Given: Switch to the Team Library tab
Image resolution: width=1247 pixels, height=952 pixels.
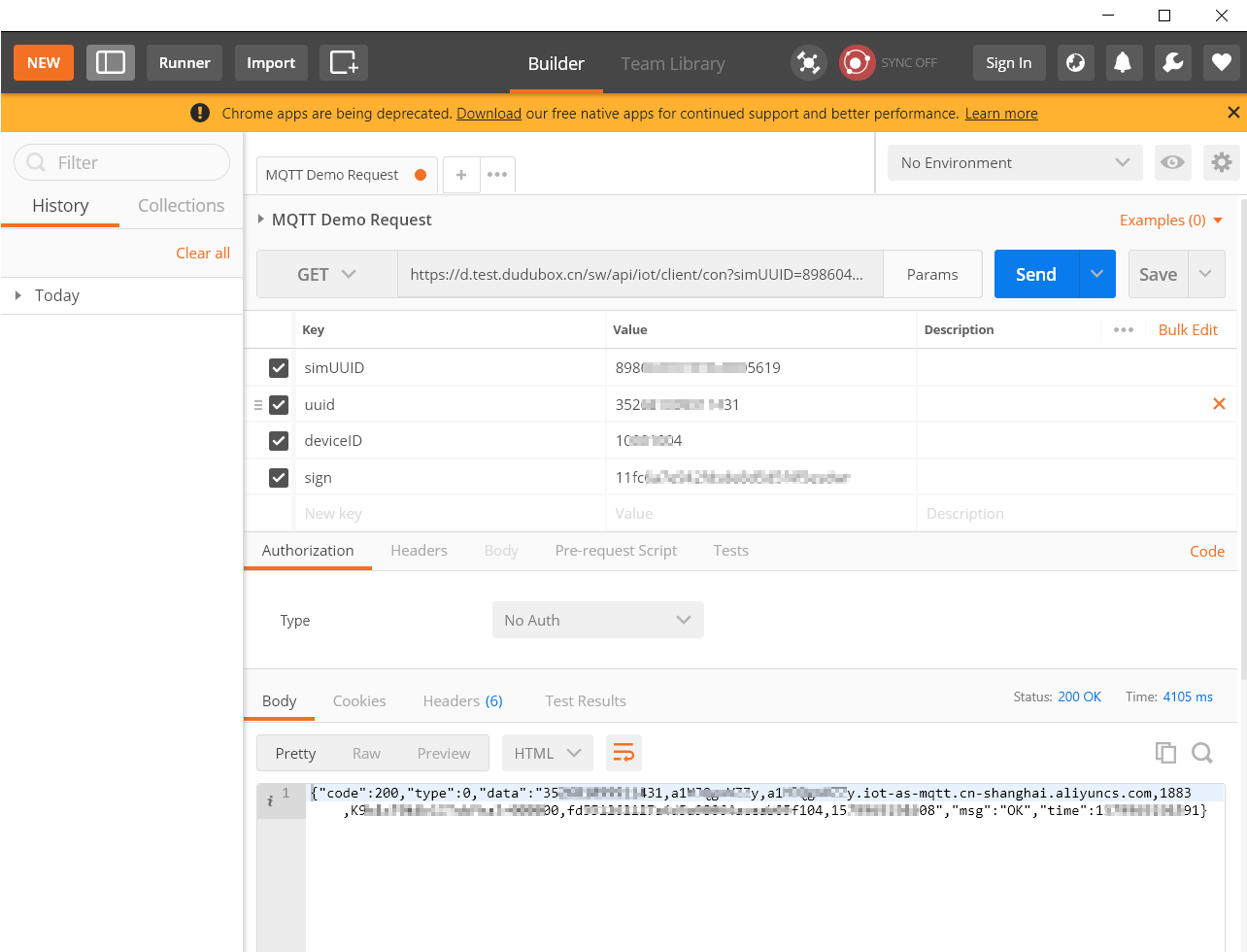Looking at the screenshot, I should click(x=672, y=63).
